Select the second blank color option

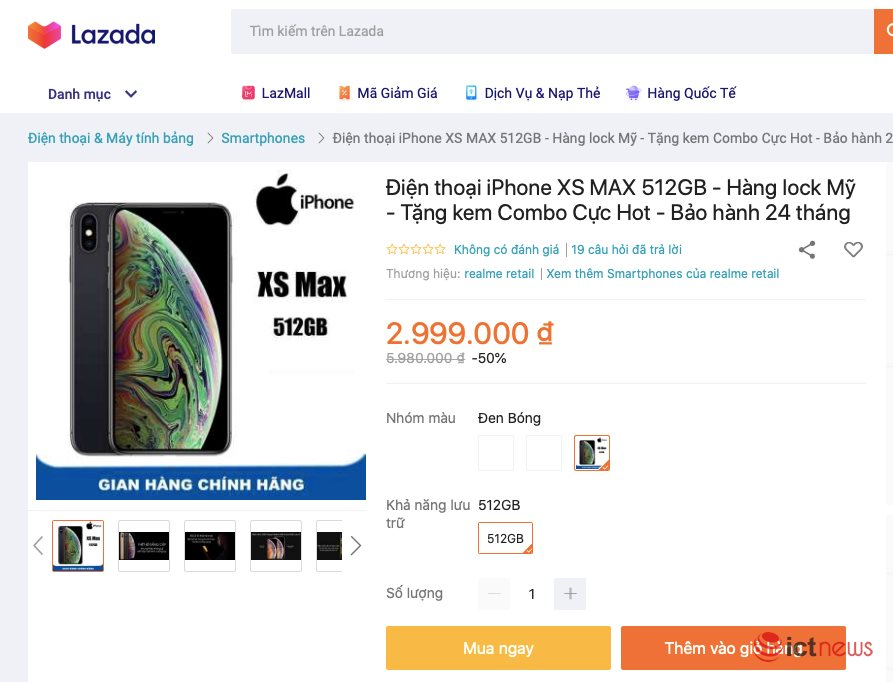544,453
